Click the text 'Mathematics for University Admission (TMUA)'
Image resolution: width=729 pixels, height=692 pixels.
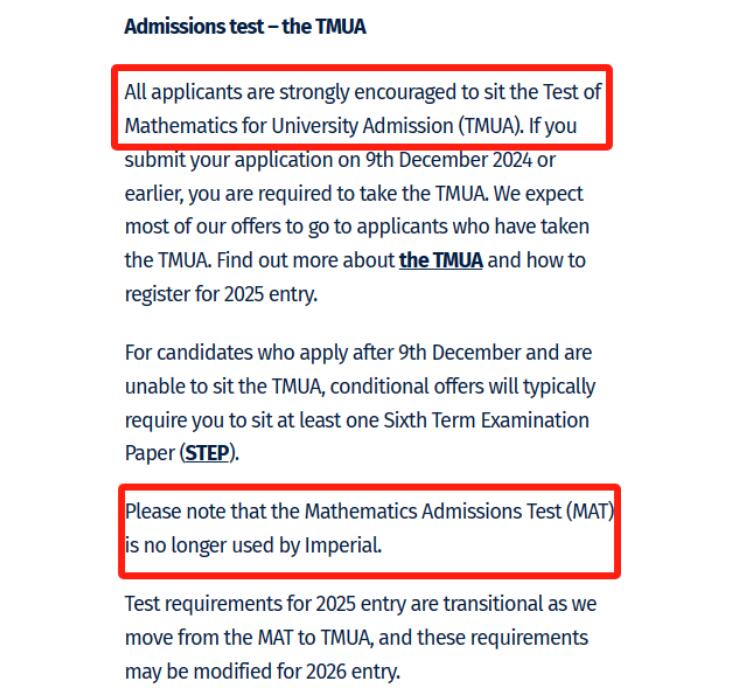(322, 126)
